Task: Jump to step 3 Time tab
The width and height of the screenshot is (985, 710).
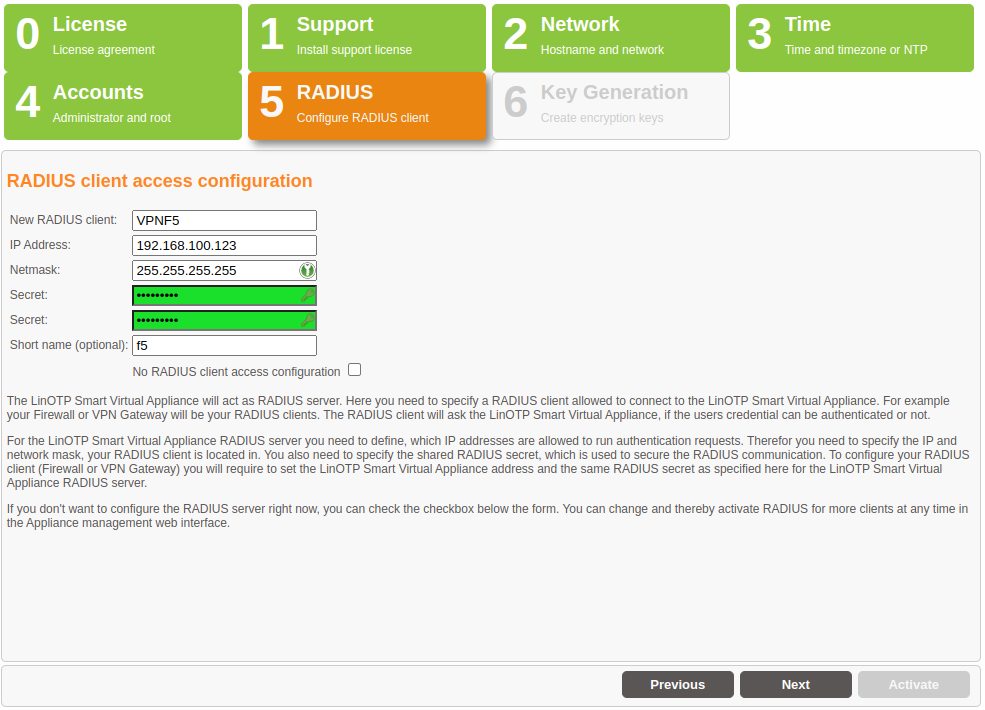Action: (x=855, y=38)
